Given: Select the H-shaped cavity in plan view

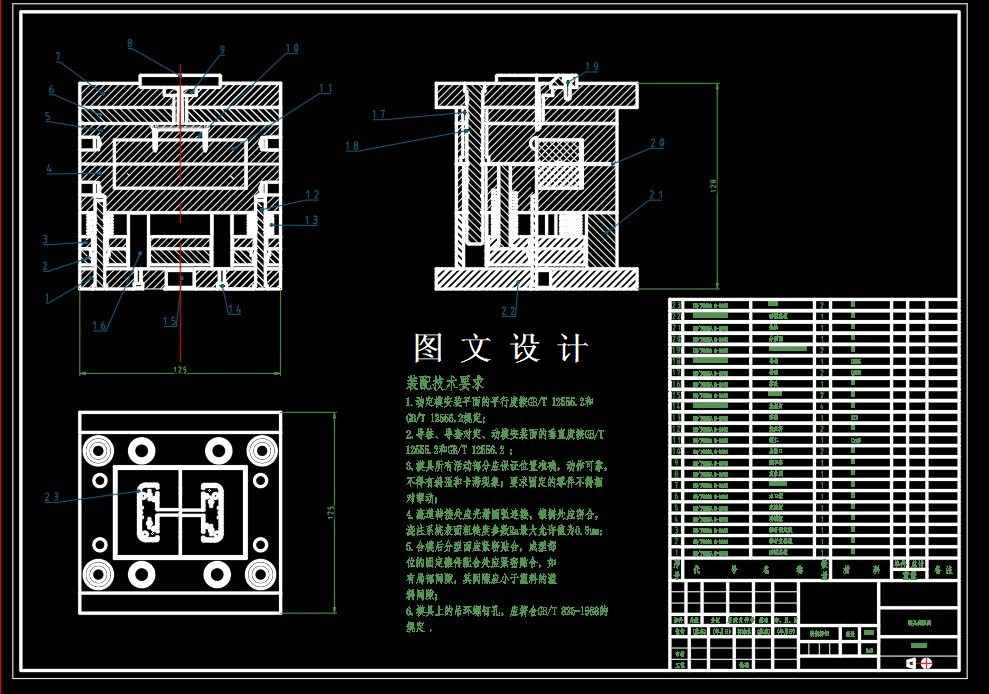Looking at the screenshot, I should tap(180, 512).
